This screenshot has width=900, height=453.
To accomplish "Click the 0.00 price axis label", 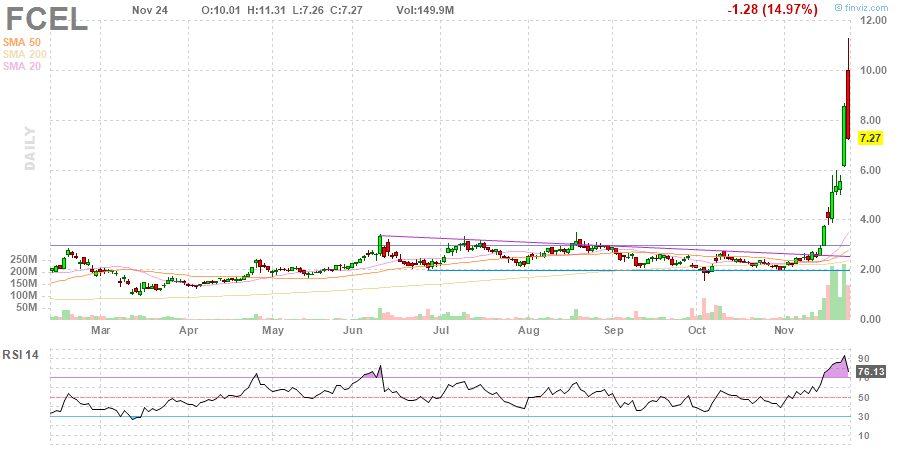I will (871, 319).
